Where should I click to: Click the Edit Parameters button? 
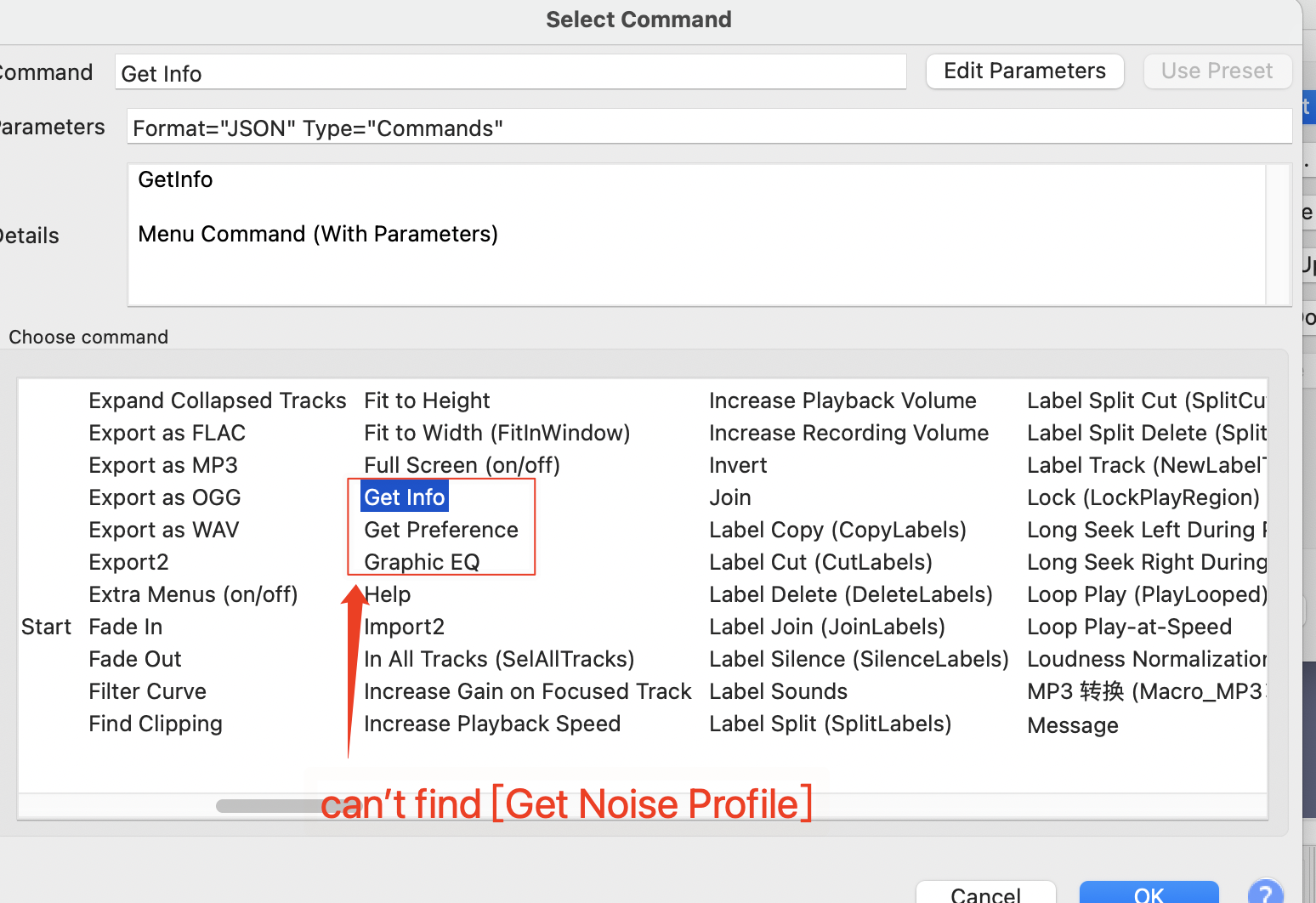tap(1024, 71)
